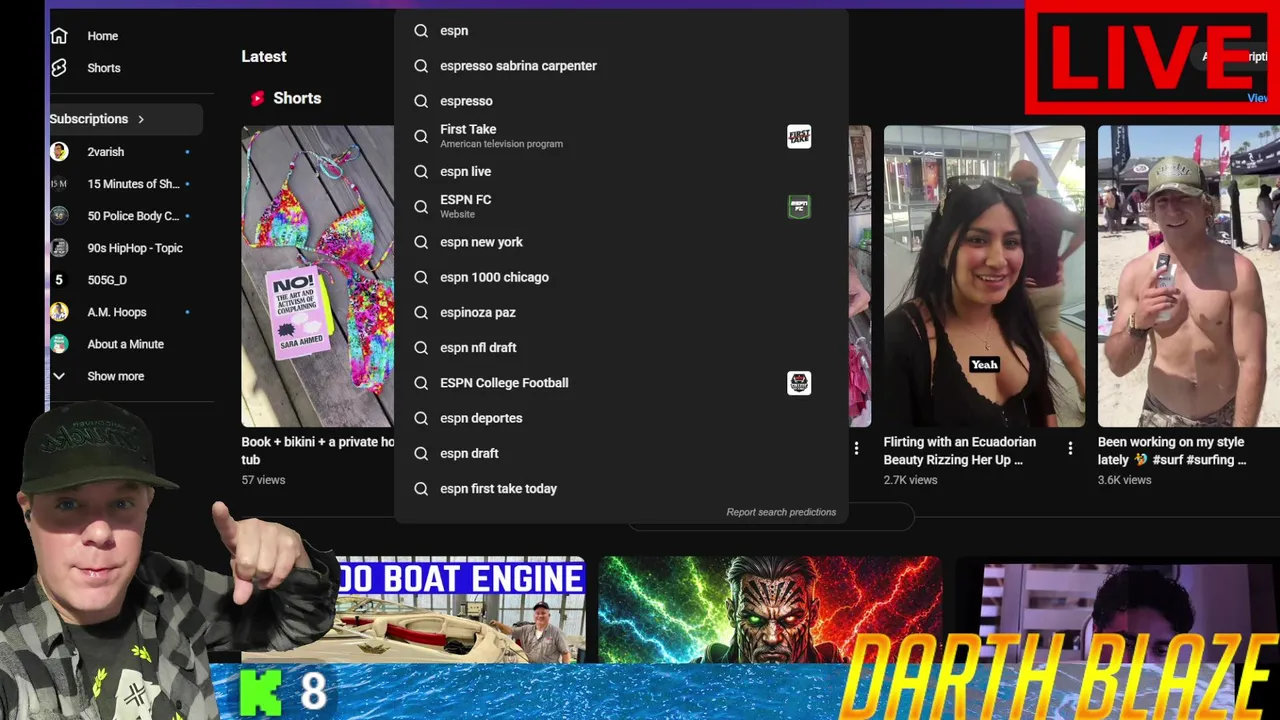
Task: Select espresso sabrina carpenter suggestion
Action: (x=621, y=66)
